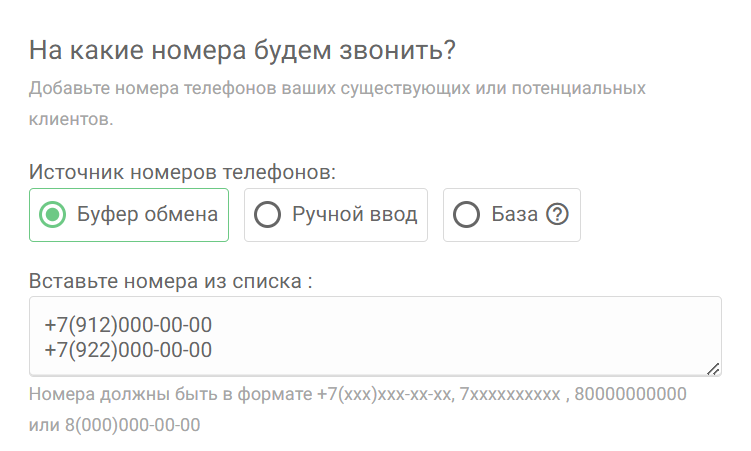
Task: Click the Вставьте номера из списка label
Action: (171, 281)
